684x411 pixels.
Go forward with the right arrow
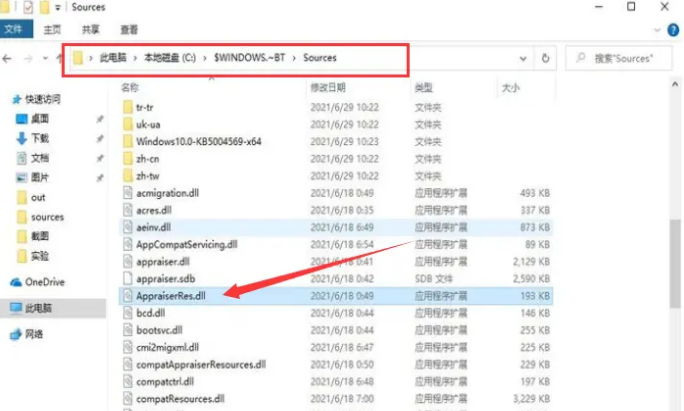[x=28, y=58]
